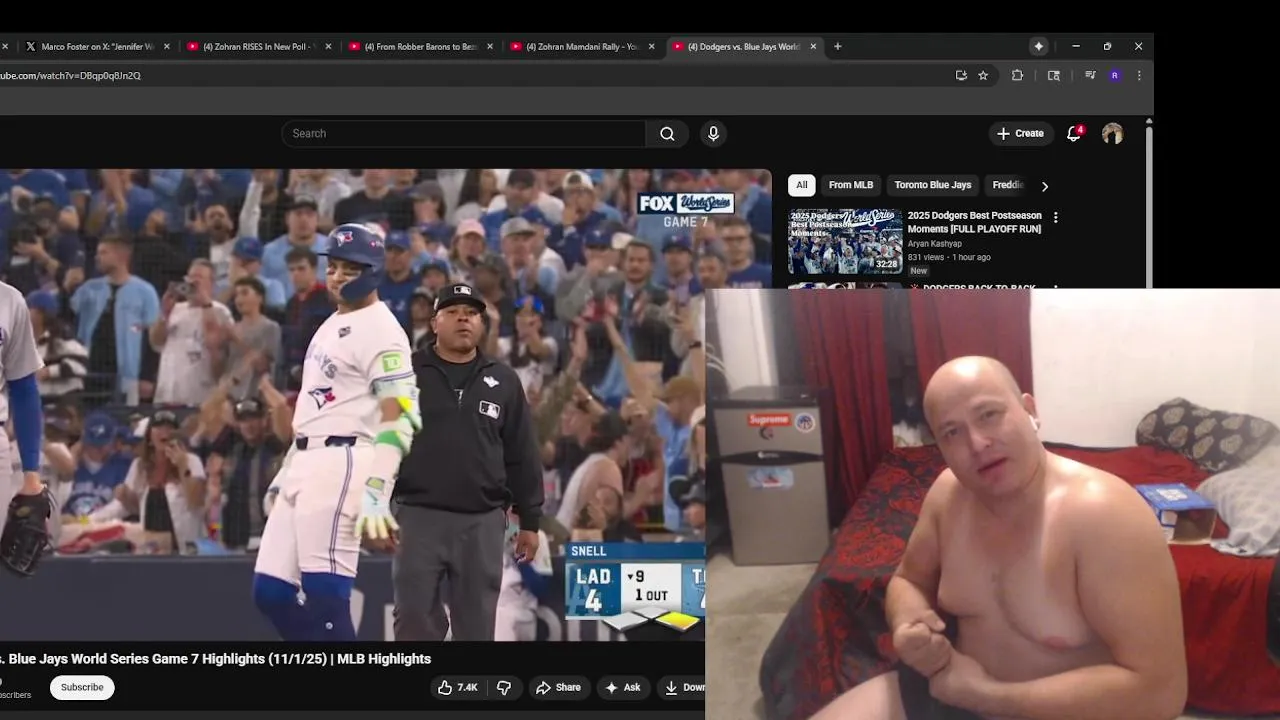Click the Download button
This screenshot has width=1280, height=720.
683,688
